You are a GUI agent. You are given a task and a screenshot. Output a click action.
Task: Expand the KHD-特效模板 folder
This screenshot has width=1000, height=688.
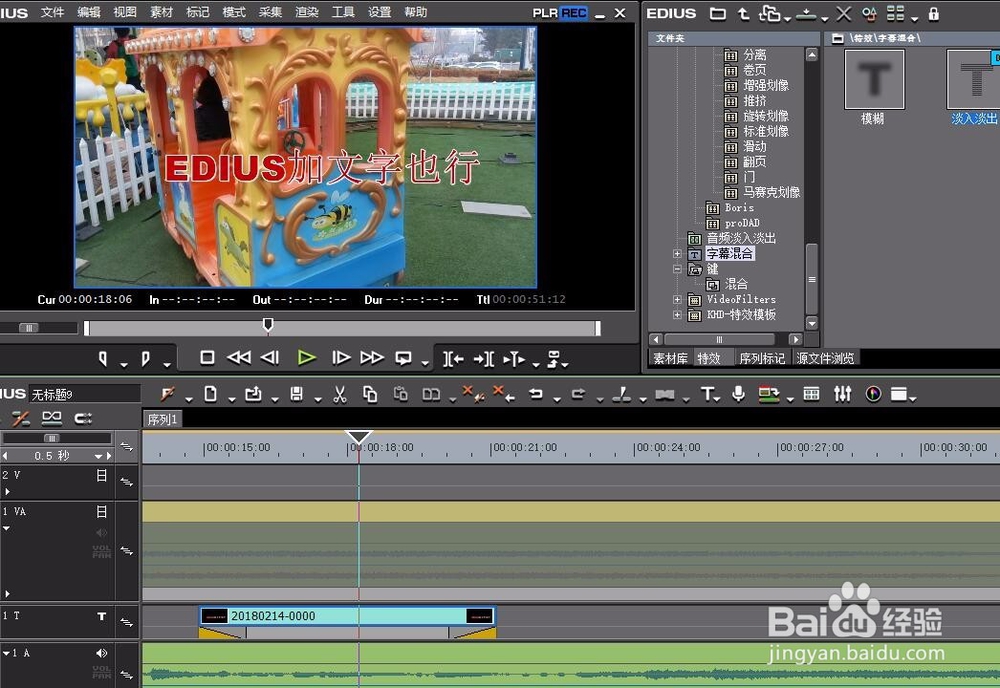tap(677, 314)
